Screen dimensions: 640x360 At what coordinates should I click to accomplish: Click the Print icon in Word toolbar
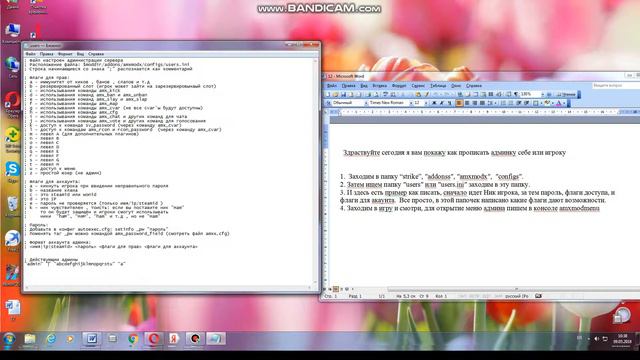369,94
